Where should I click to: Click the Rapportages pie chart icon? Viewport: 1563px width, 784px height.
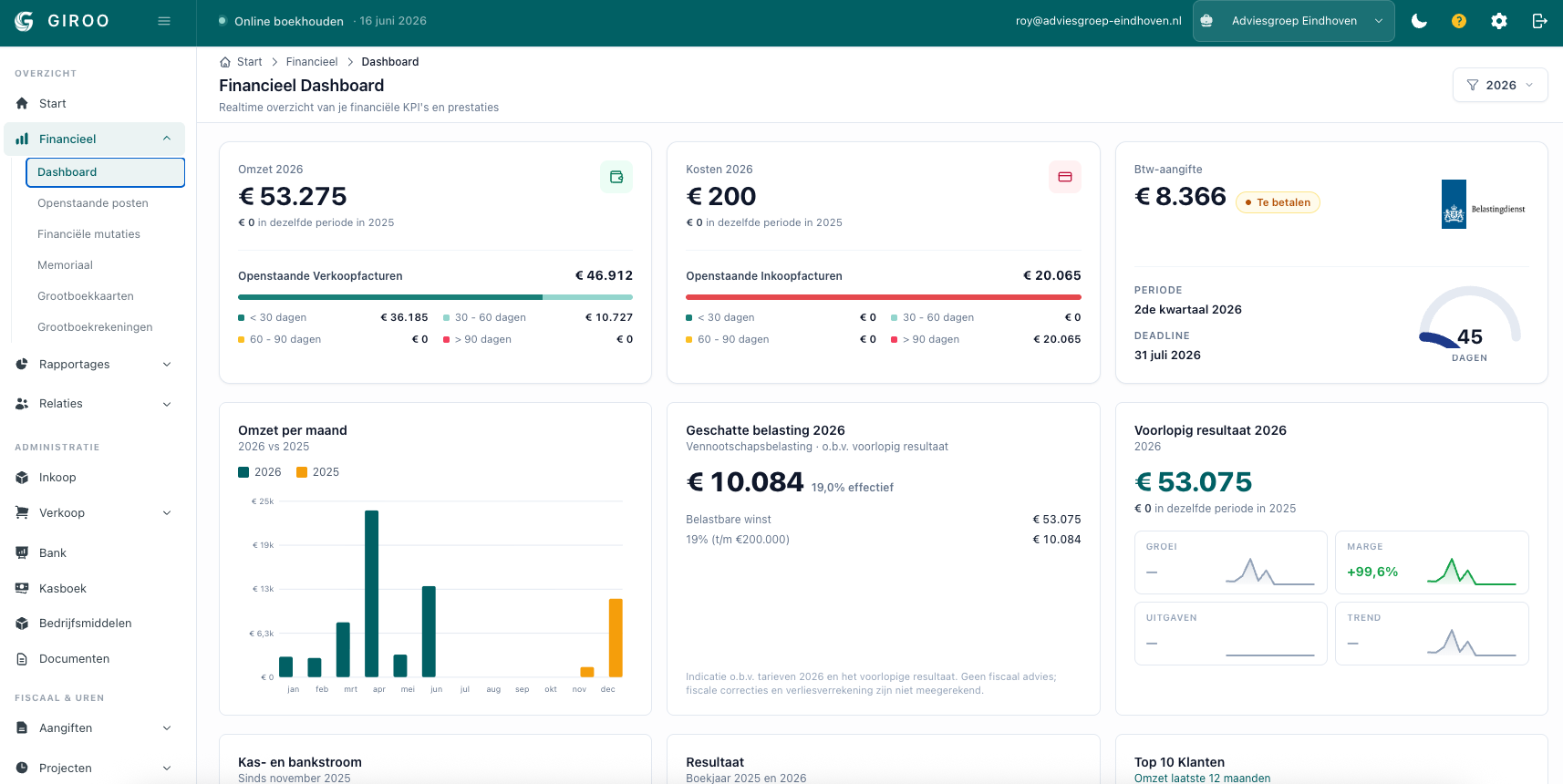[22, 365]
